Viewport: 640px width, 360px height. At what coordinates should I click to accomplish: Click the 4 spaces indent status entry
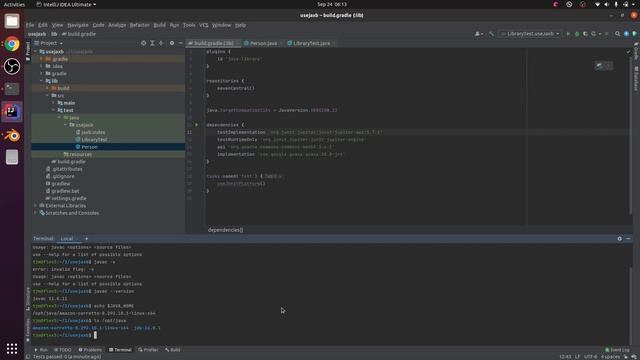pyautogui.click(x=610, y=357)
